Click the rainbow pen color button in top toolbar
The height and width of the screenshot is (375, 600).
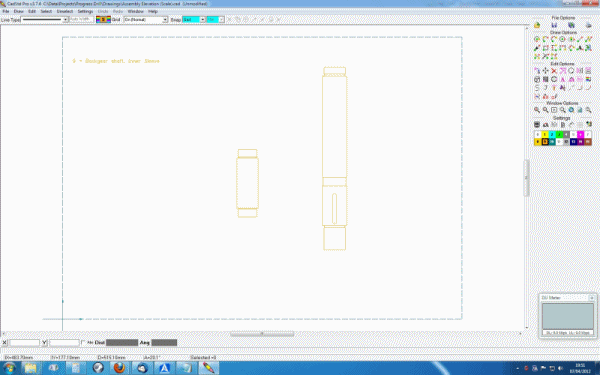[103, 20]
